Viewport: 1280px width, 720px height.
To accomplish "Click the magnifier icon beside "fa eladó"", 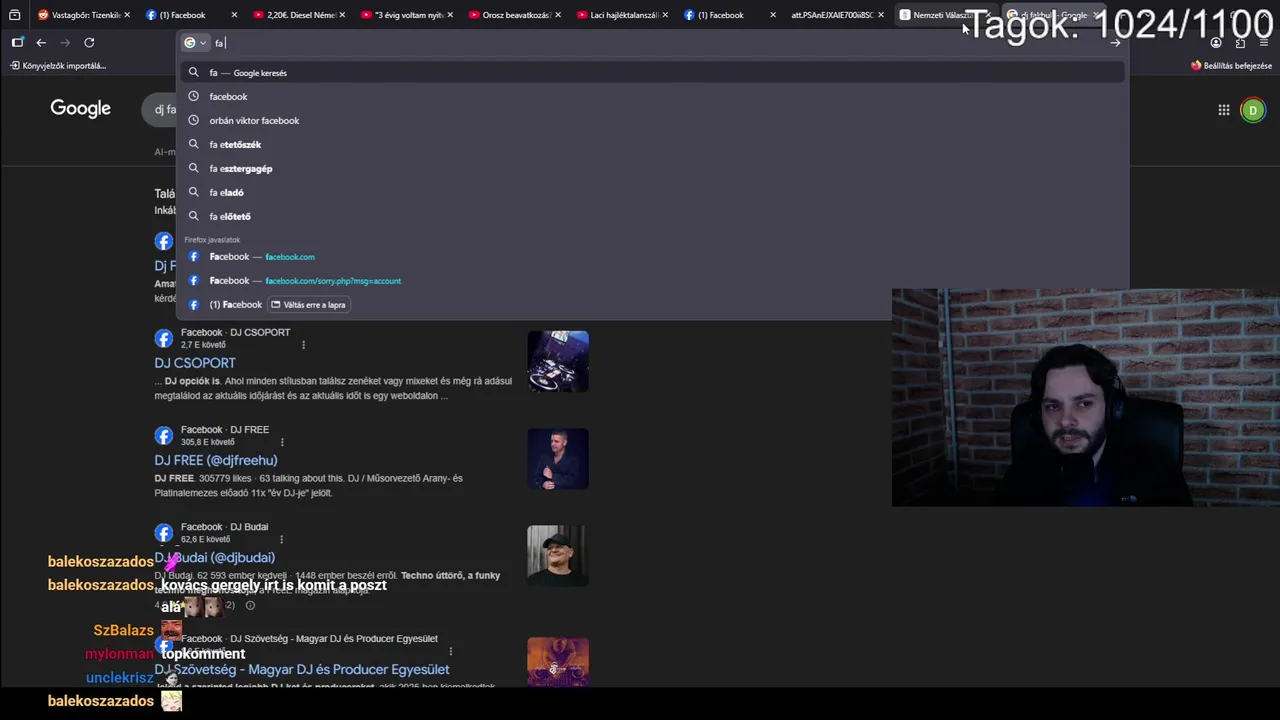I will coord(194,193).
